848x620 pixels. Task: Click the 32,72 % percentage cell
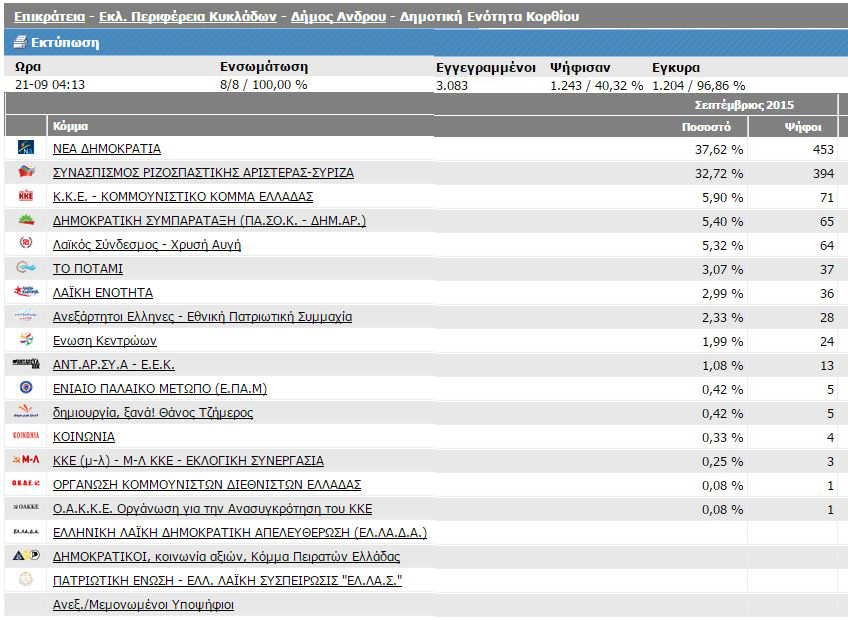[x=719, y=173]
